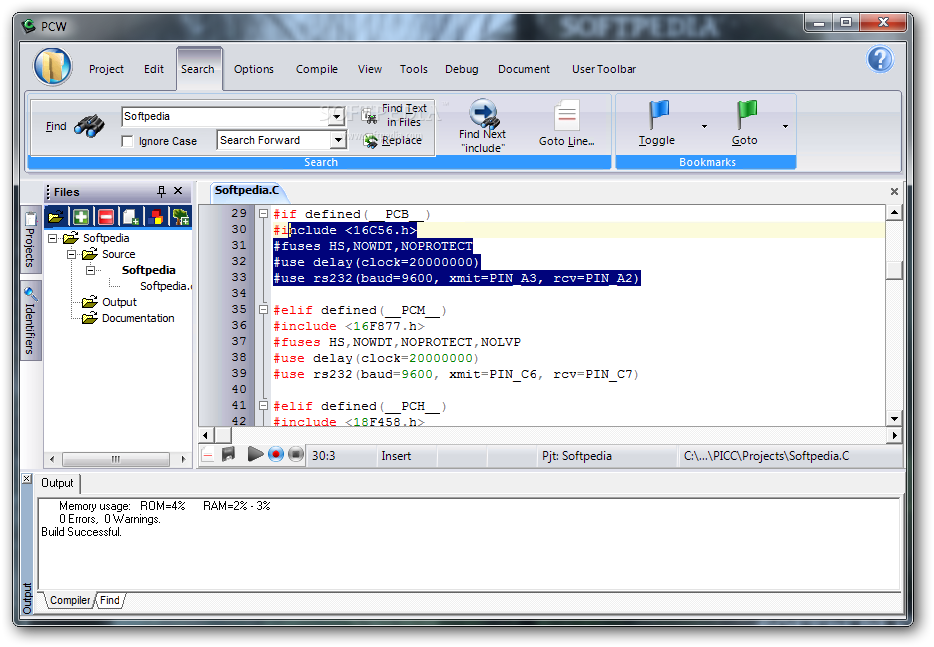
Task: Open the Goto Line tool
Action: point(567,116)
